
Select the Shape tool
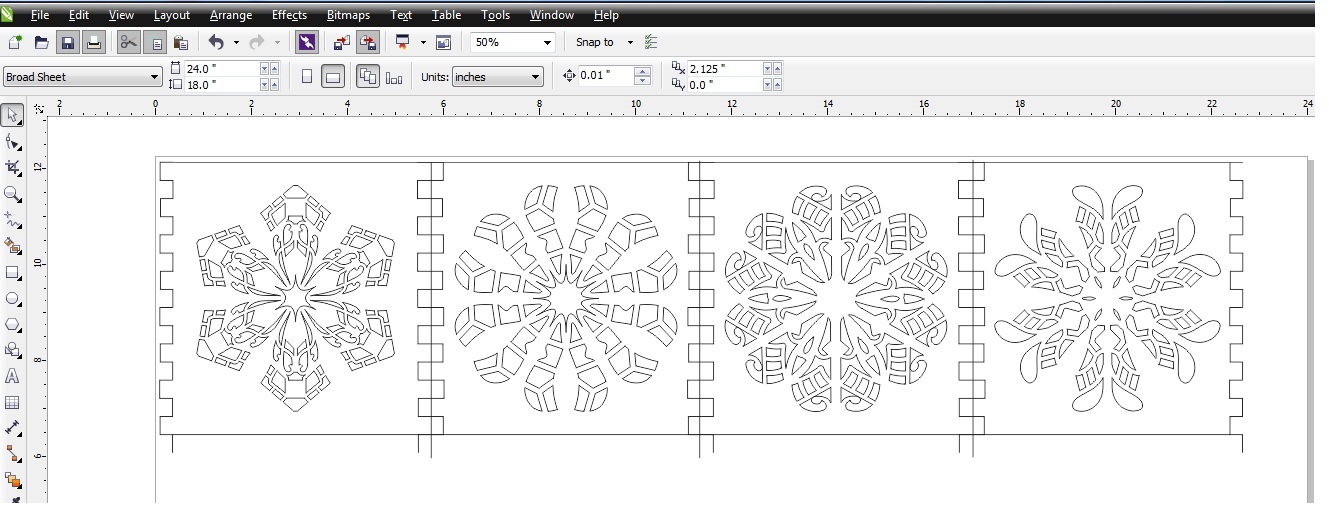(x=12, y=142)
